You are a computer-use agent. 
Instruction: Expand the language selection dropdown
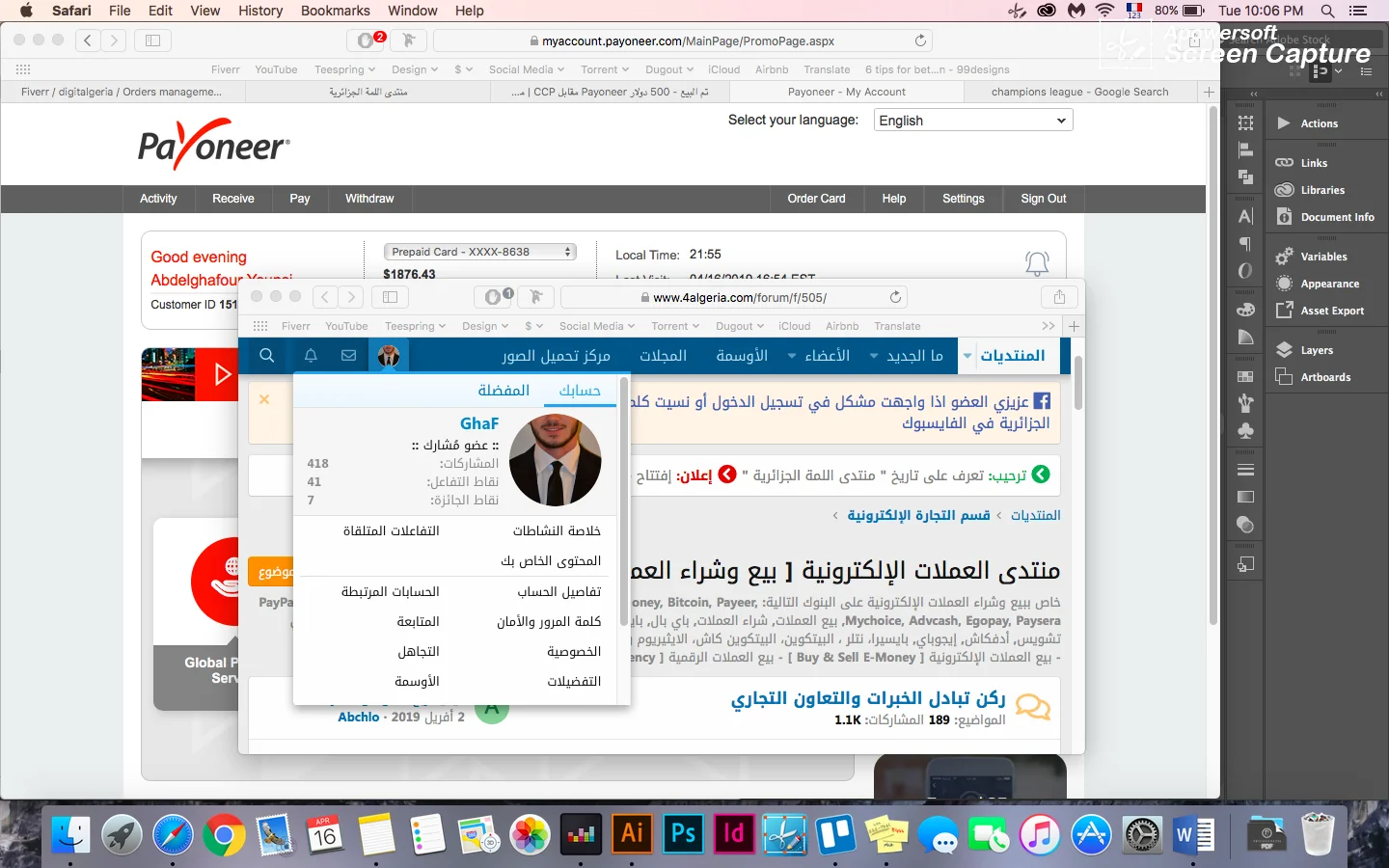click(x=972, y=121)
